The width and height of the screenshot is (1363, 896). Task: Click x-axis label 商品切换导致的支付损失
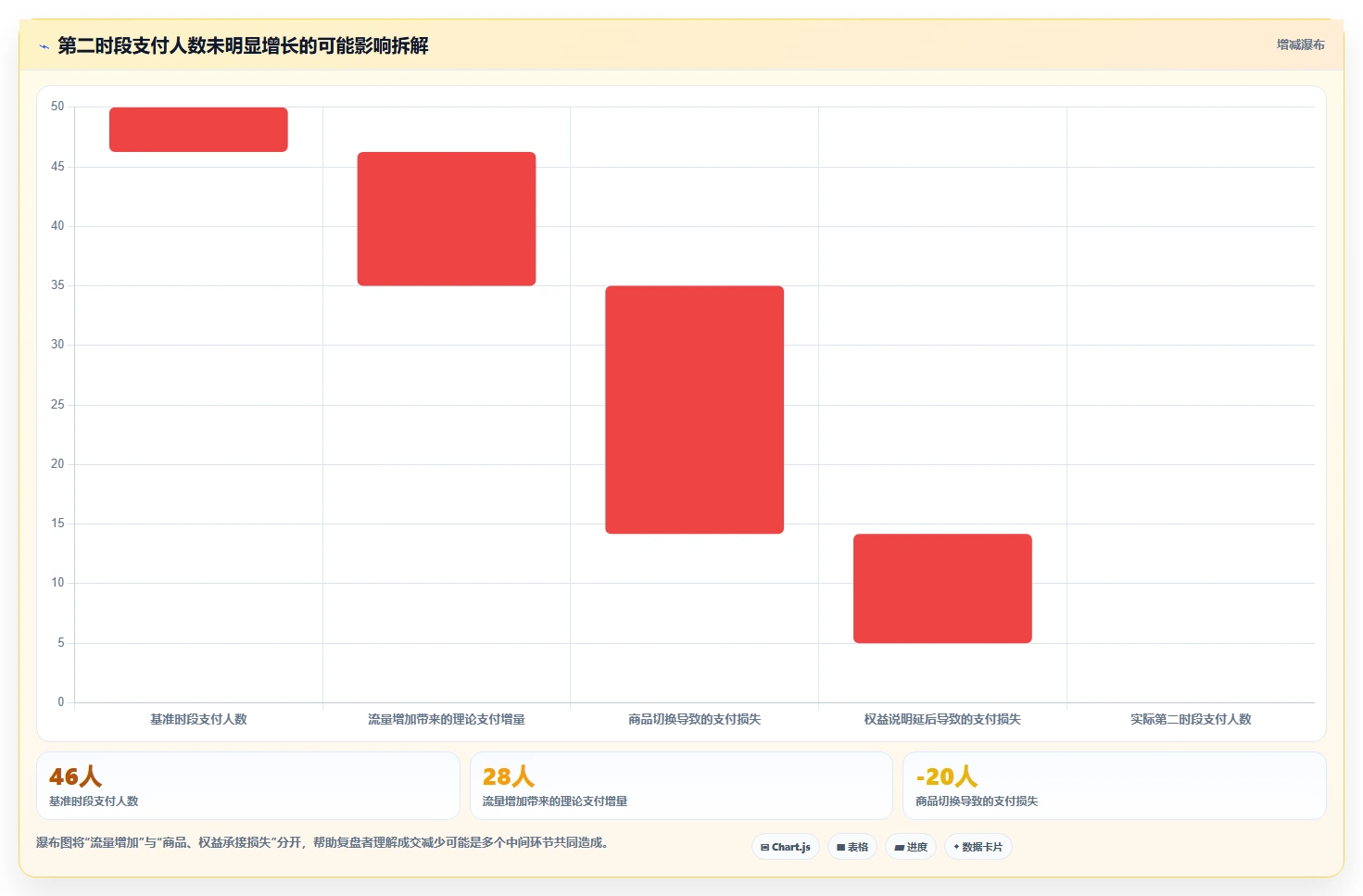coord(694,719)
